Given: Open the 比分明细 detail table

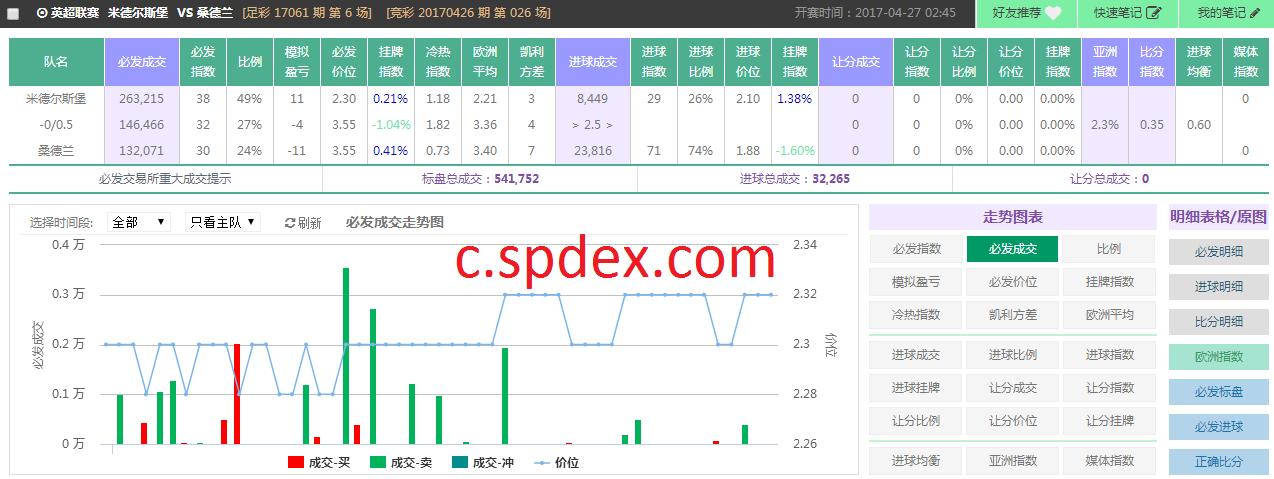Looking at the screenshot, I should click(1219, 321).
